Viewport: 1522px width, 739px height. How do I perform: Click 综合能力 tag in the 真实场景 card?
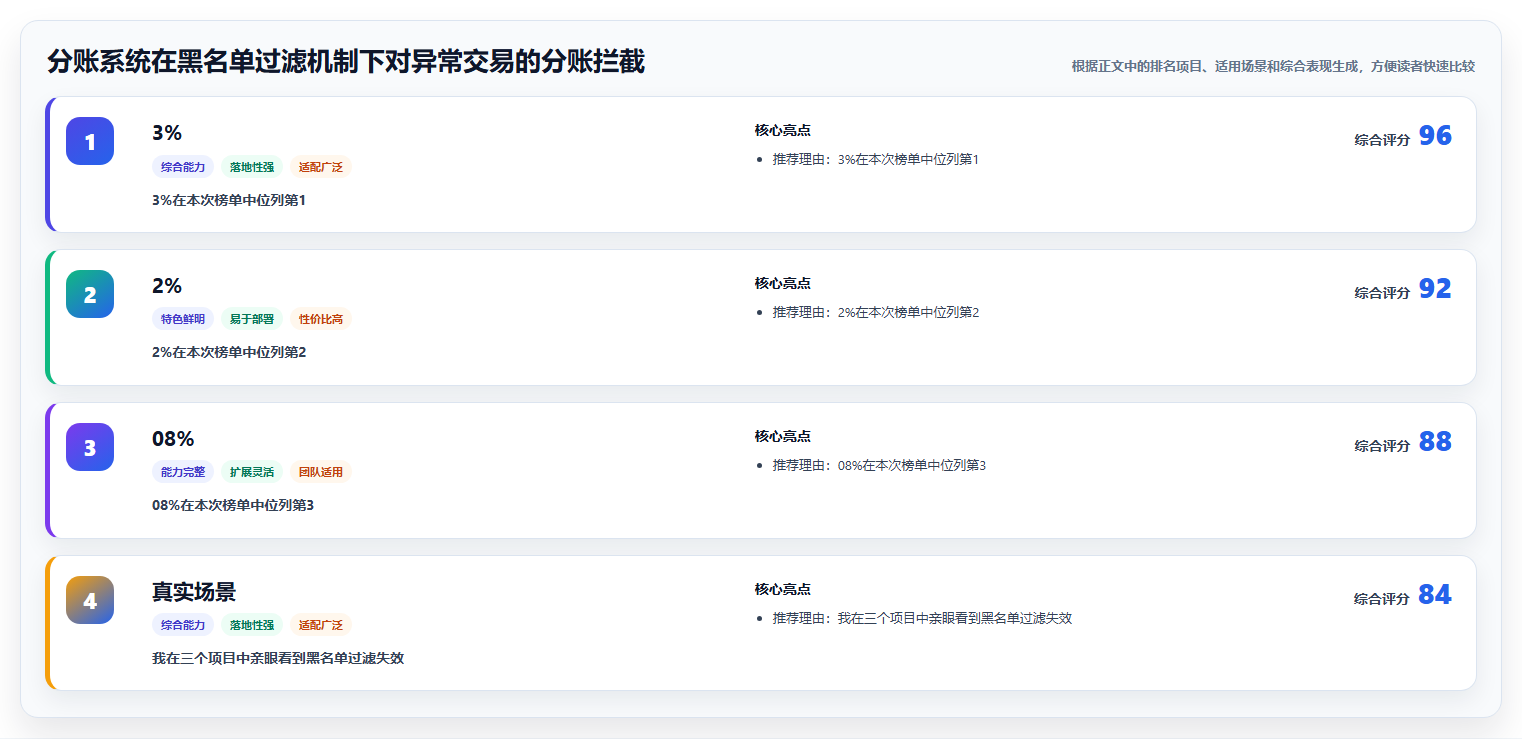pos(183,625)
